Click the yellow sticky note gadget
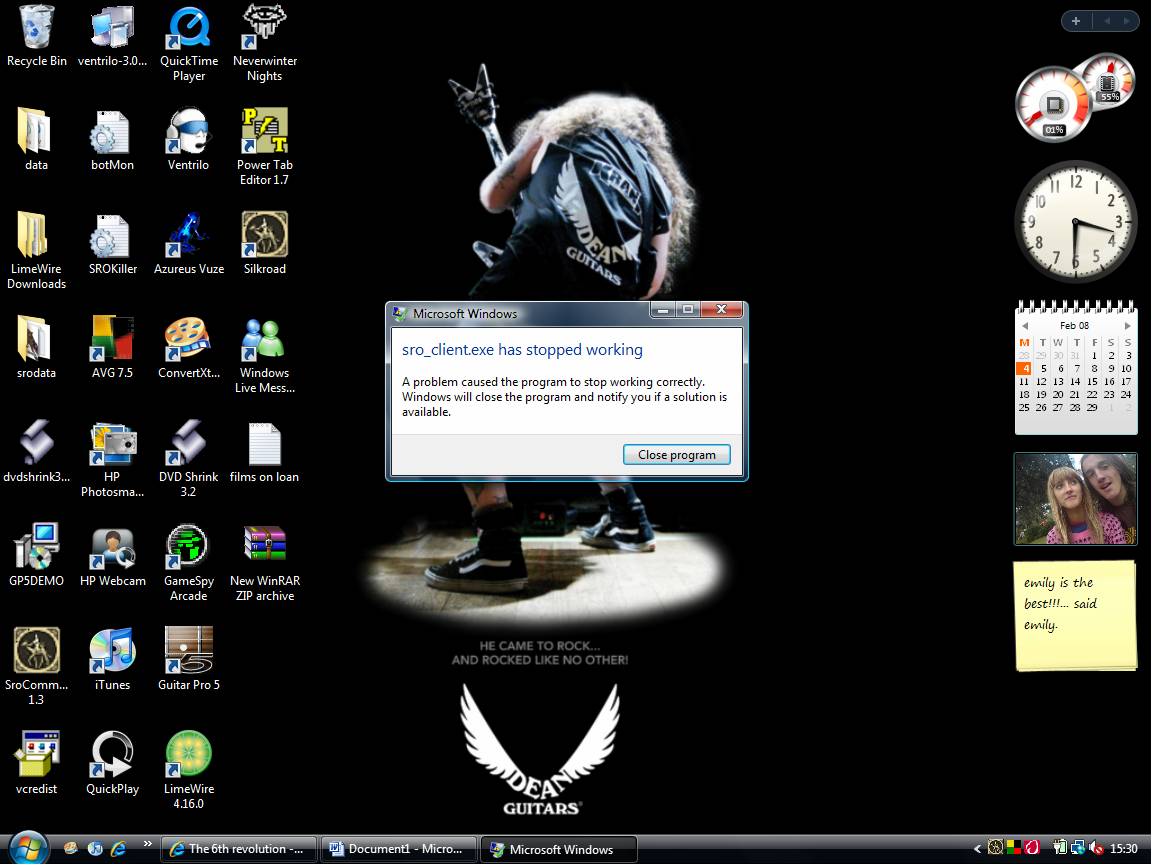 [1075, 614]
